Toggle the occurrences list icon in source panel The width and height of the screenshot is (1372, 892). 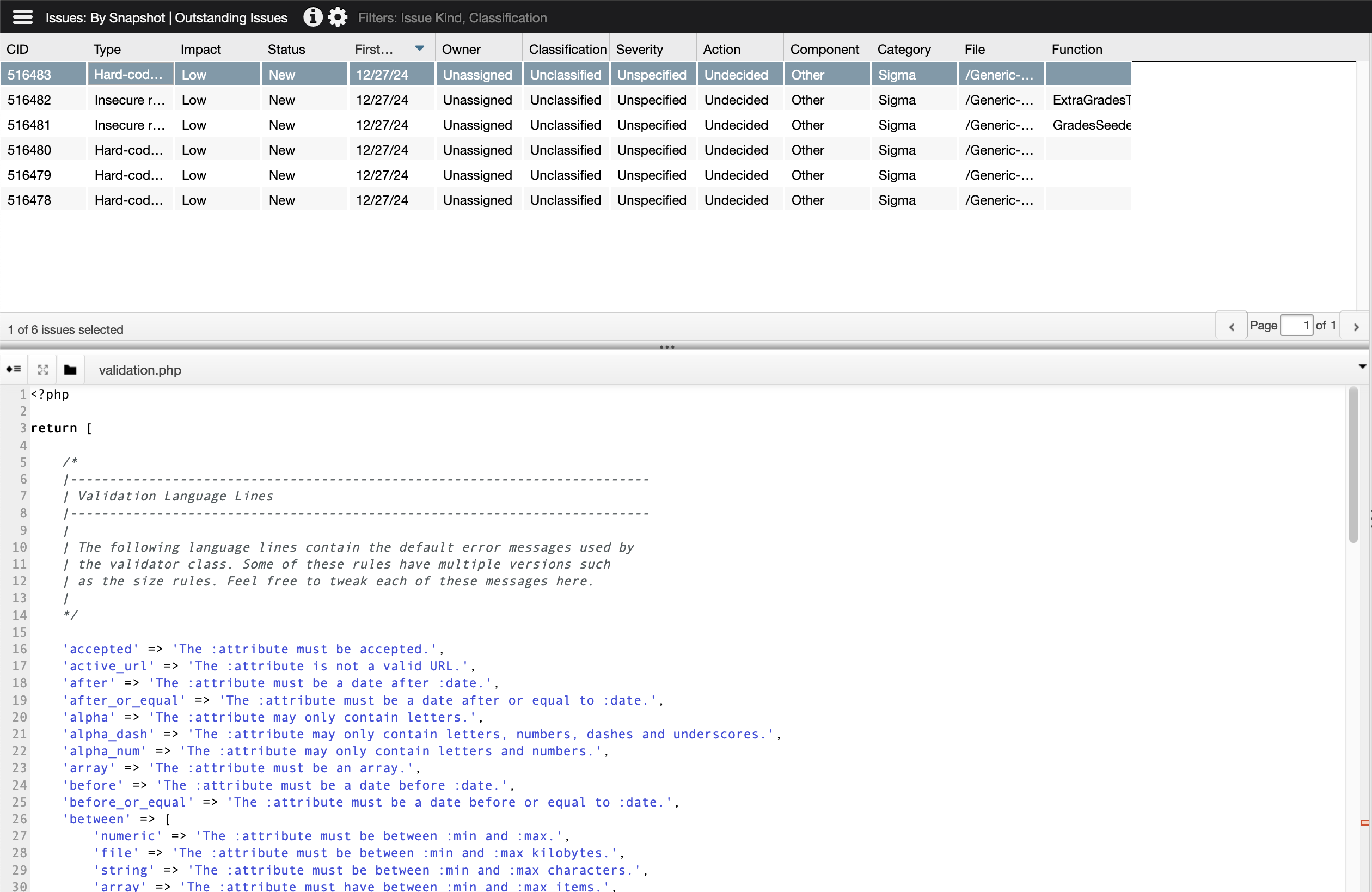click(14, 370)
